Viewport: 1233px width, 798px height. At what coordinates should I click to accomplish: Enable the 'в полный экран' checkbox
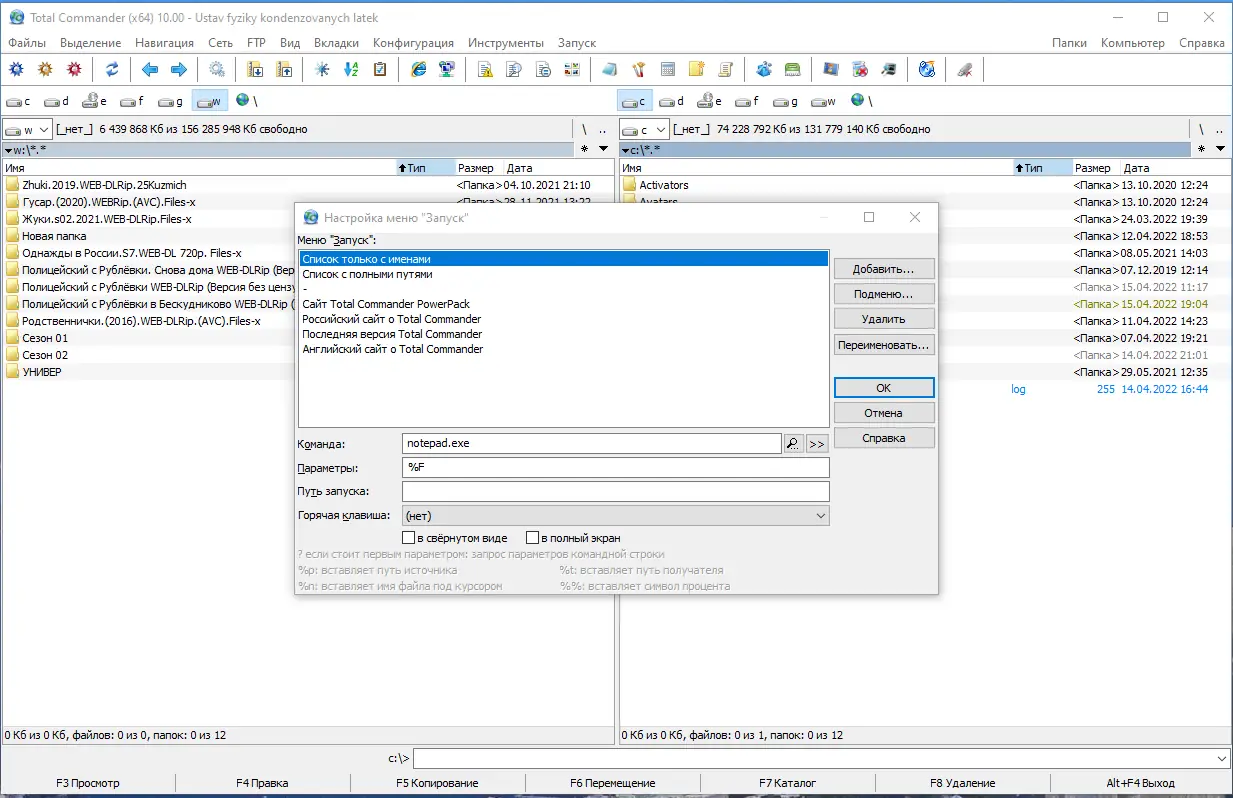pos(532,538)
